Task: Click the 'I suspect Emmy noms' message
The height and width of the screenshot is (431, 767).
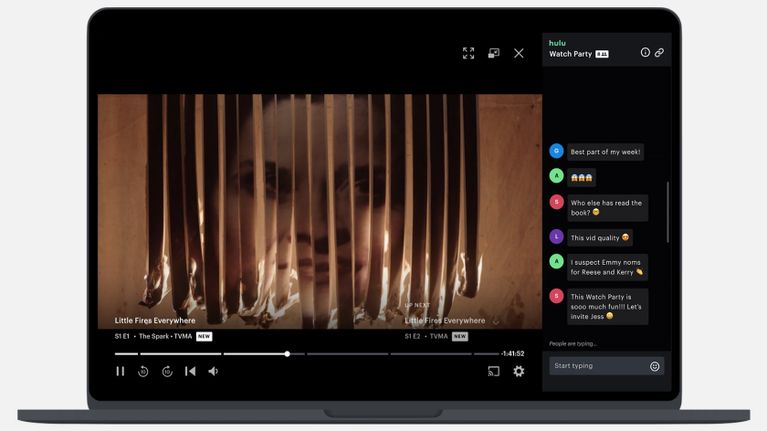Action: point(608,267)
